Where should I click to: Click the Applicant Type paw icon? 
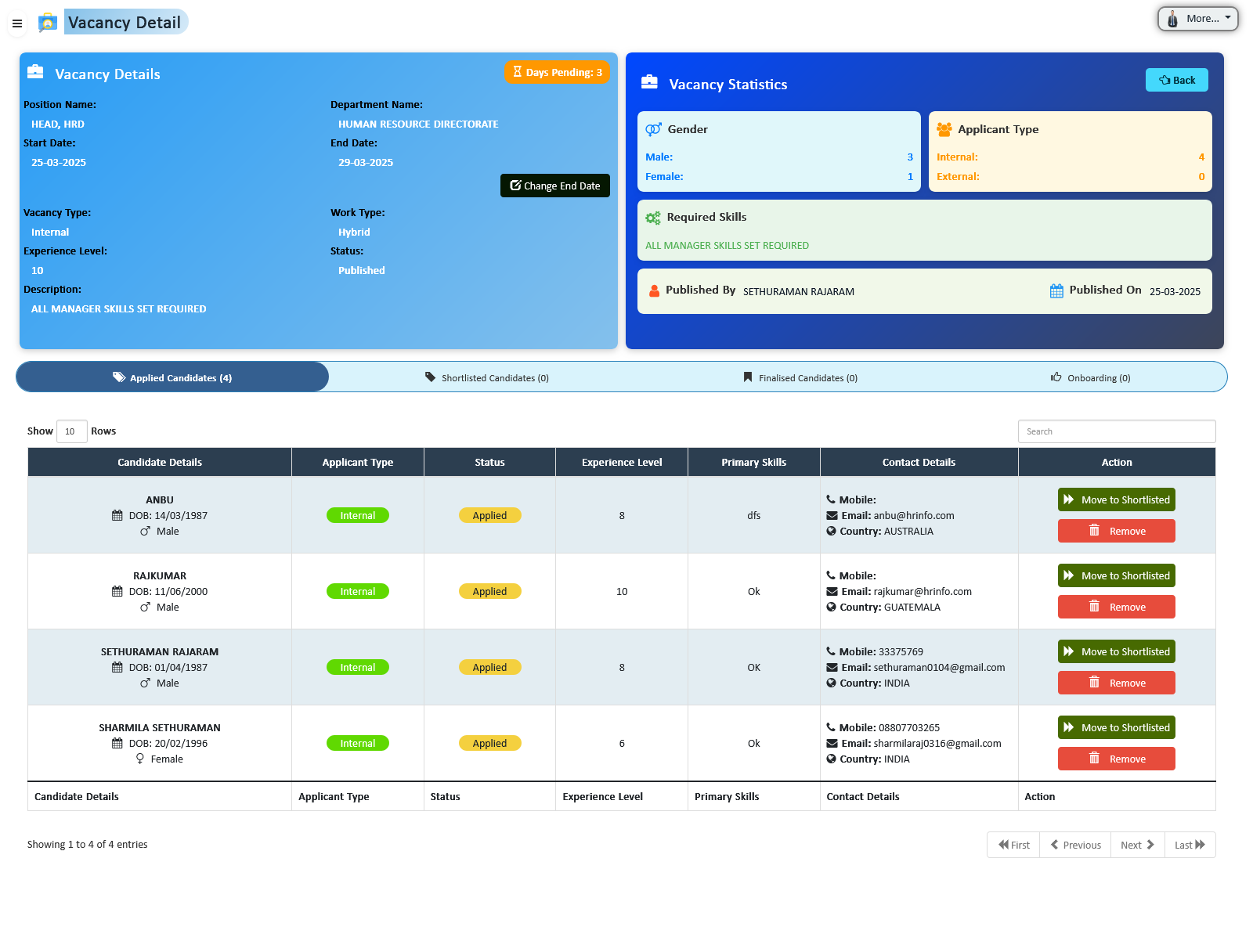click(946, 129)
